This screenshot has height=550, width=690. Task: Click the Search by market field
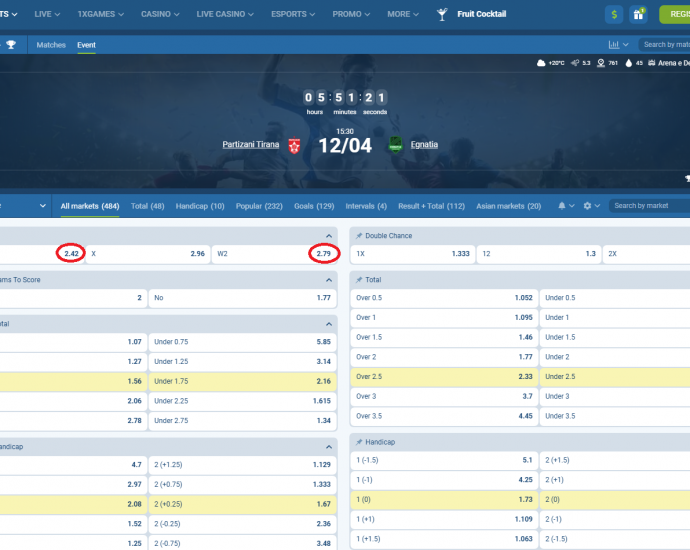coord(650,205)
